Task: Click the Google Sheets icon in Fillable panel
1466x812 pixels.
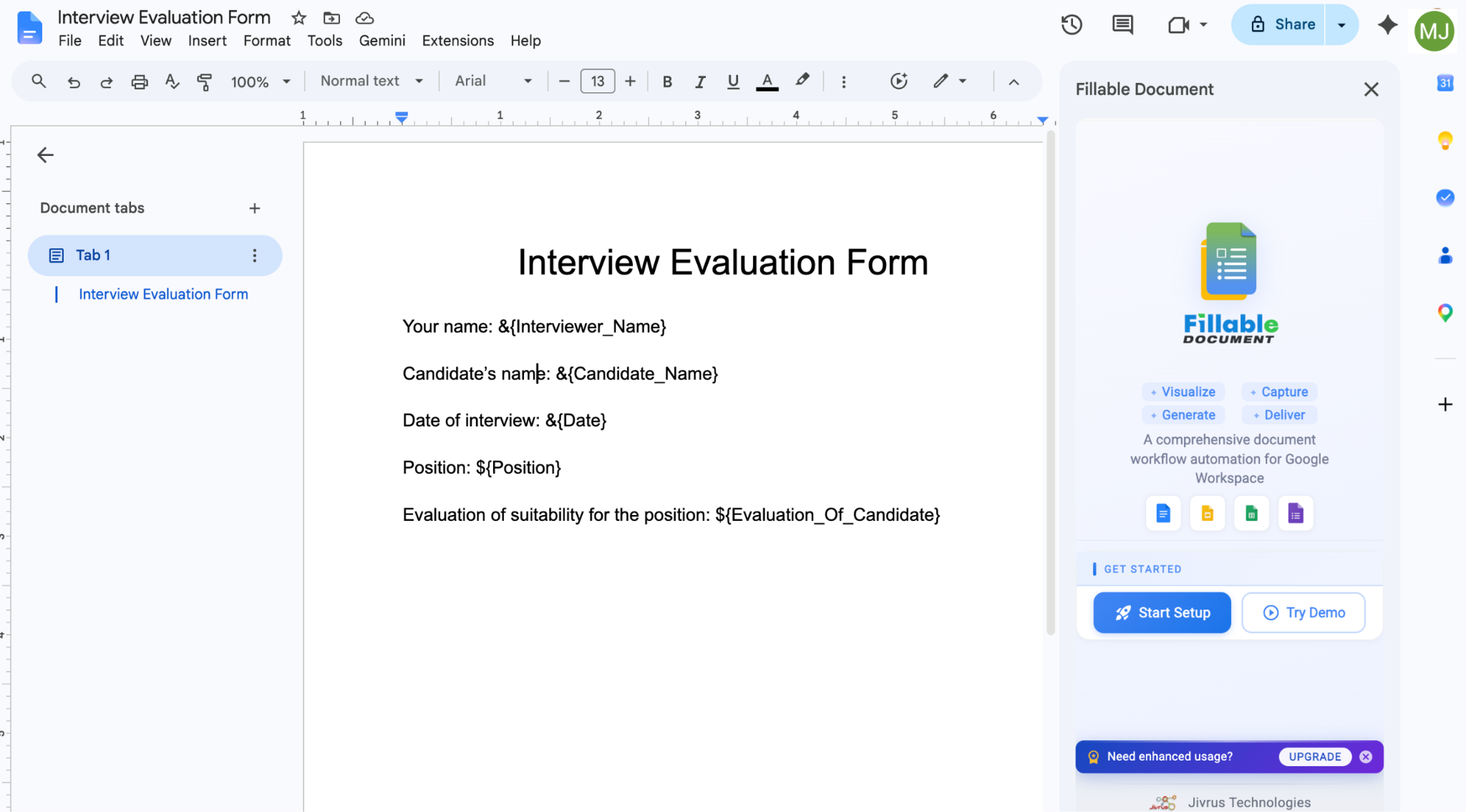Action: point(1251,513)
